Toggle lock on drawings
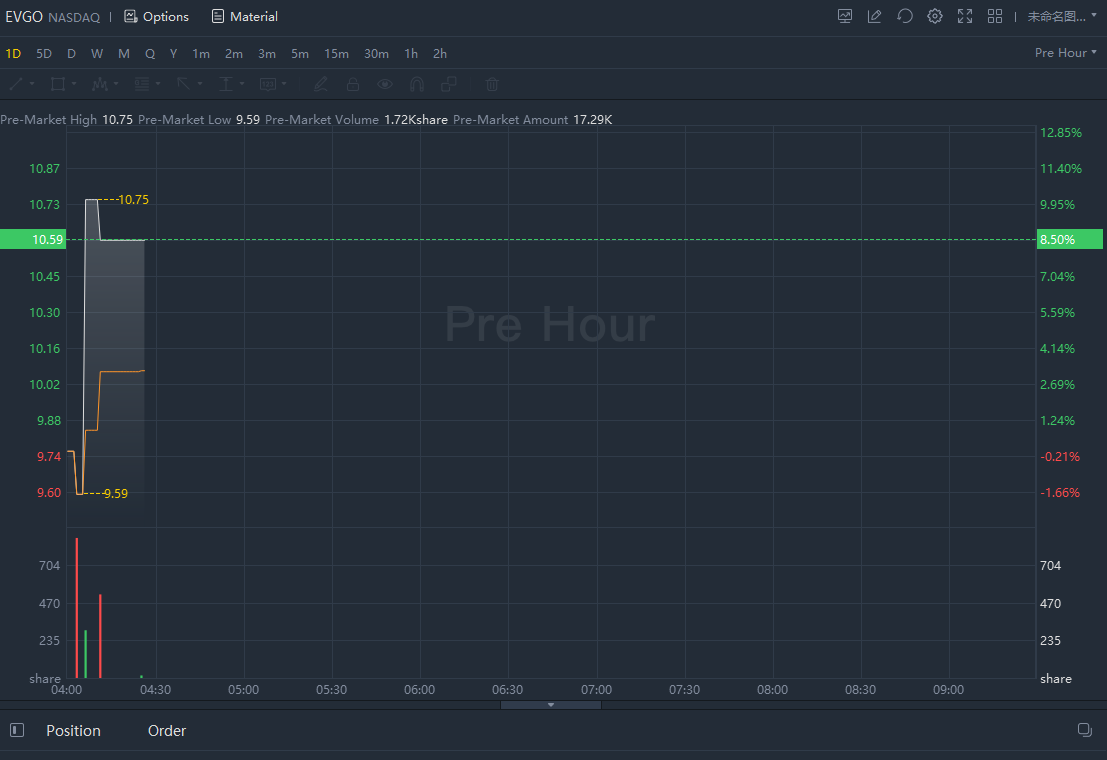 pos(352,84)
